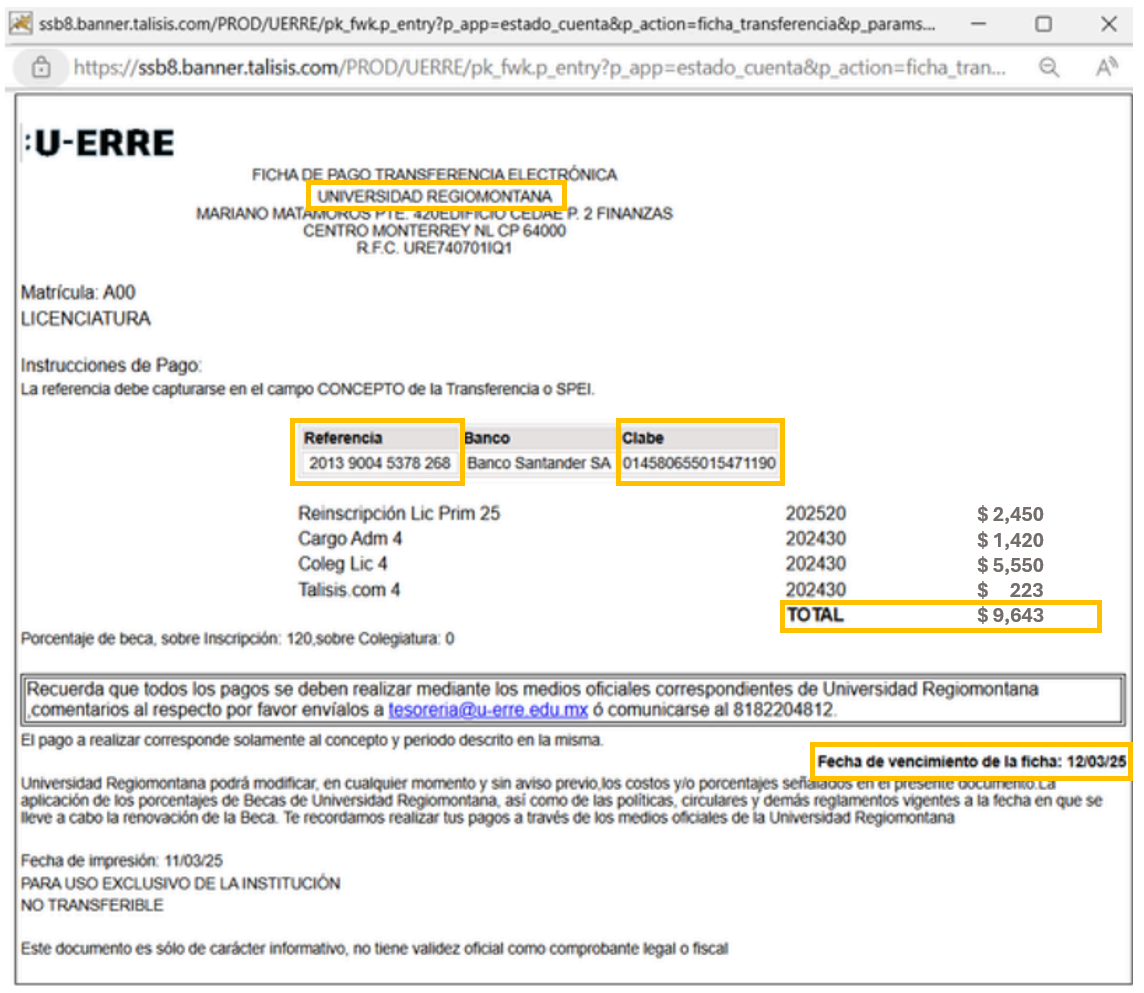Click the Clabe column header

[x=643, y=438]
